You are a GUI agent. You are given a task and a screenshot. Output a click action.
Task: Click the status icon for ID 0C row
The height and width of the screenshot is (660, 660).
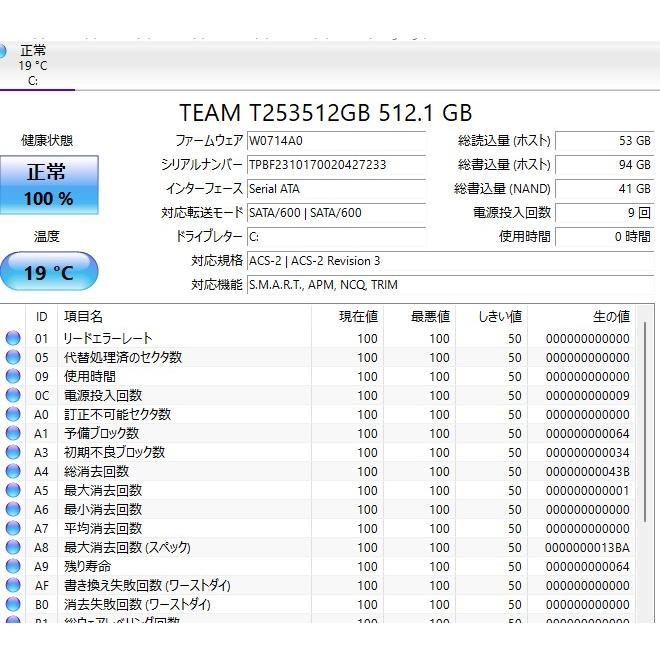coord(13,395)
